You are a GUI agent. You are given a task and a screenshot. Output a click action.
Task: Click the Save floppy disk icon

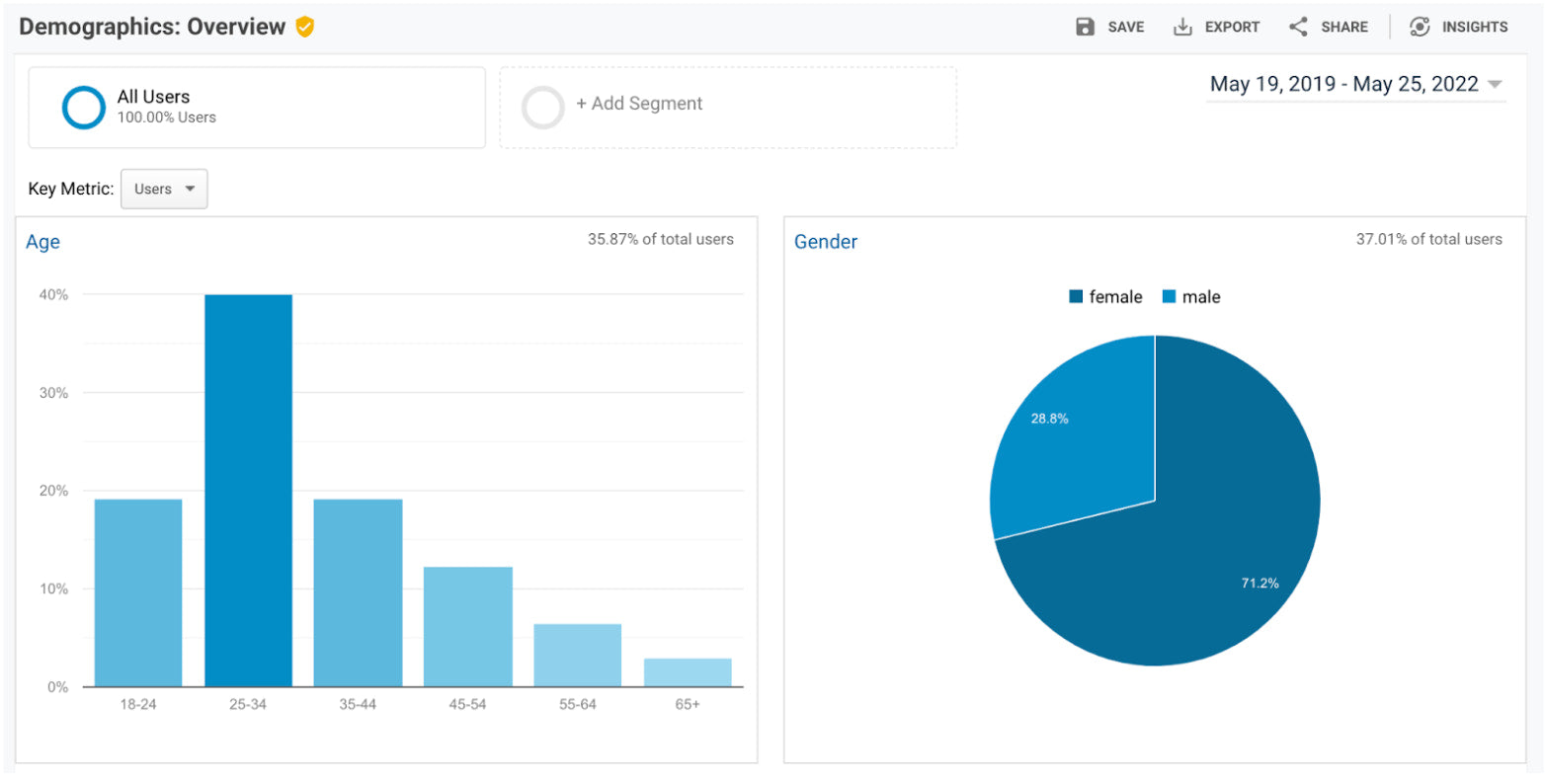1085,27
